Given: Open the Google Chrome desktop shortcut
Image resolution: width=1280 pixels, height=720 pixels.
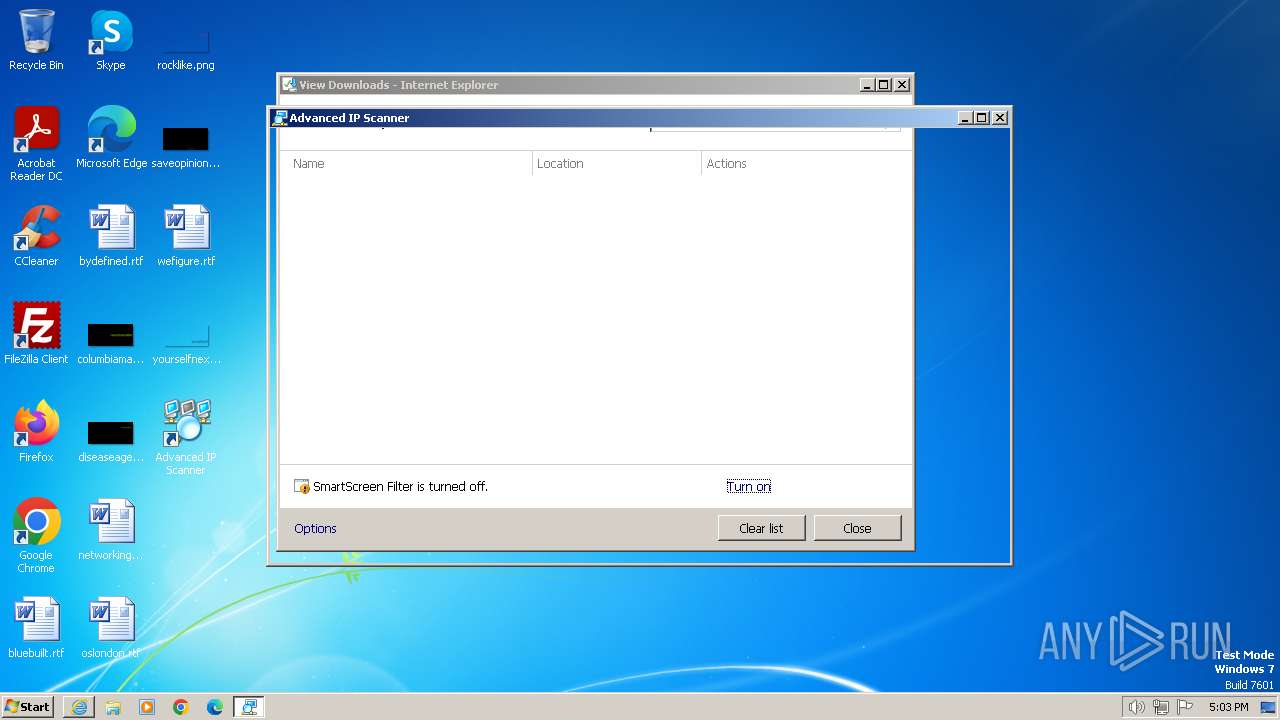Looking at the screenshot, I should (36, 536).
